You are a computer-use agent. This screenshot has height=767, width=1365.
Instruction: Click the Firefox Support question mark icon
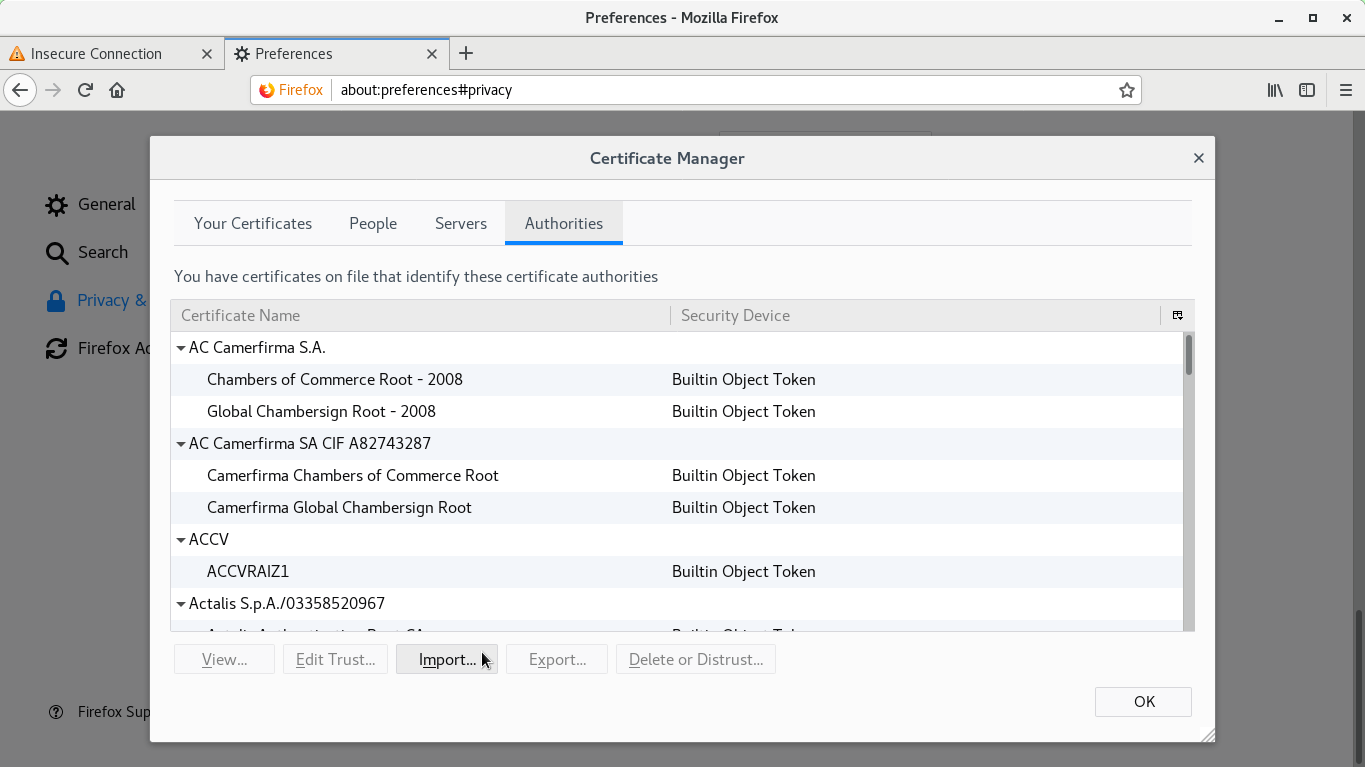[55, 711]
